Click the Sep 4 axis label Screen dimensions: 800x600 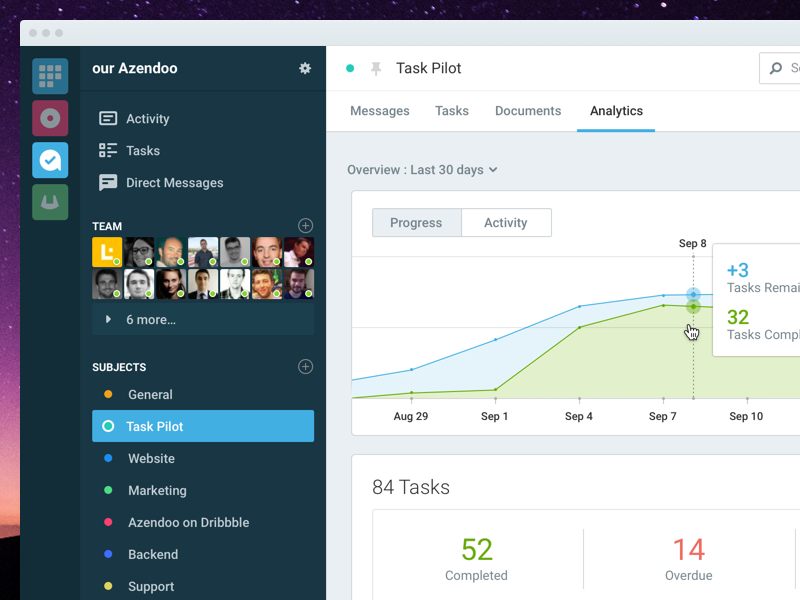pos(579,416)
